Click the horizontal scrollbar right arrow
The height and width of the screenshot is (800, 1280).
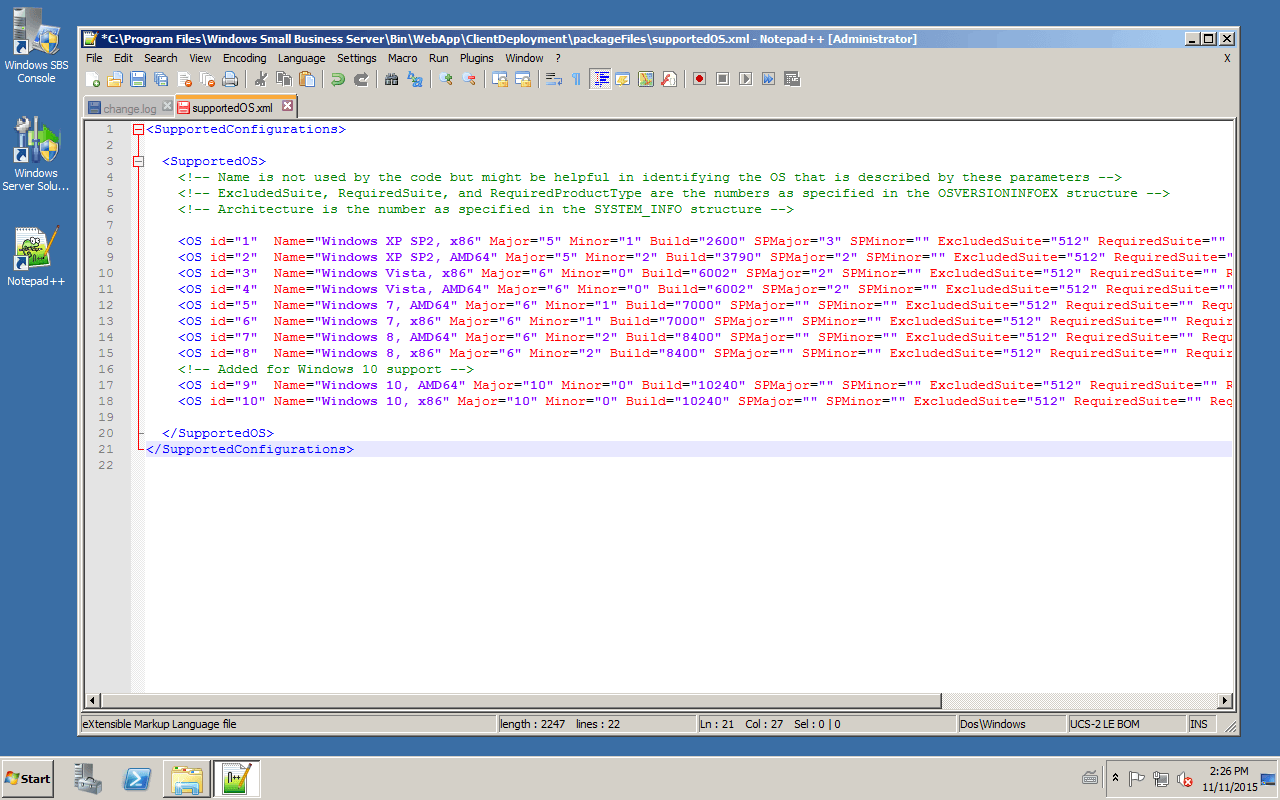coord(1226,701)
